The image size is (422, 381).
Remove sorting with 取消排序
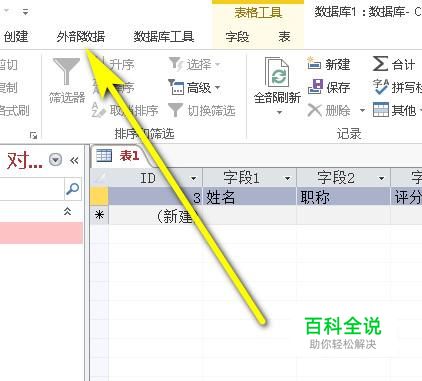(125, 110)
